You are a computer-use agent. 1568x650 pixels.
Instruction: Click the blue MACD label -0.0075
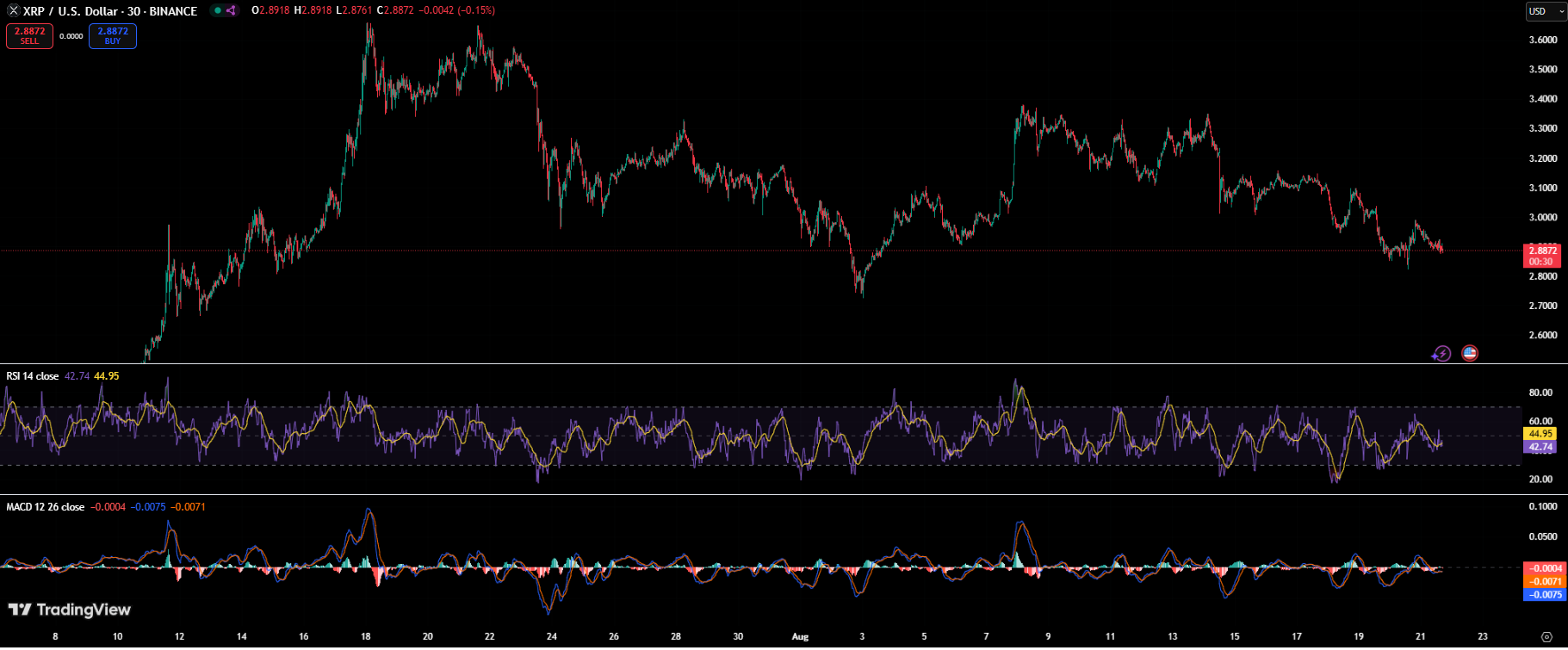[1545, 594]
